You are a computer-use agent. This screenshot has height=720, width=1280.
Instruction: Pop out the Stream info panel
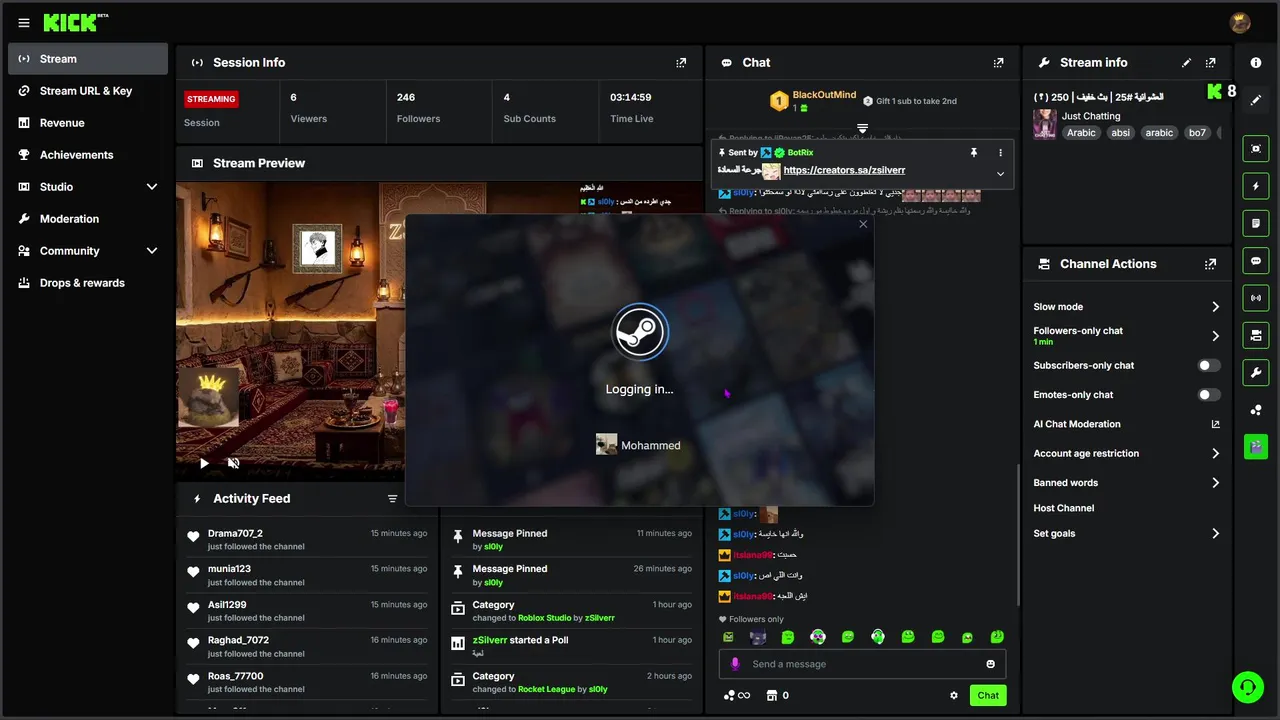pos(1211,62)
